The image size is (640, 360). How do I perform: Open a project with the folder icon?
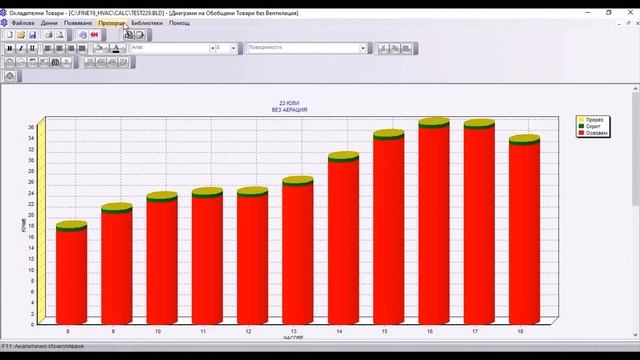pos(21,35)
